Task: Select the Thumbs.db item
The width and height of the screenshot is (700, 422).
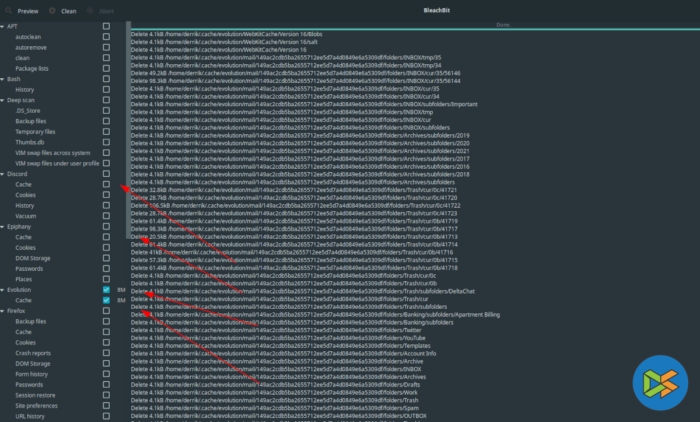Action: (x=29, y=142)
